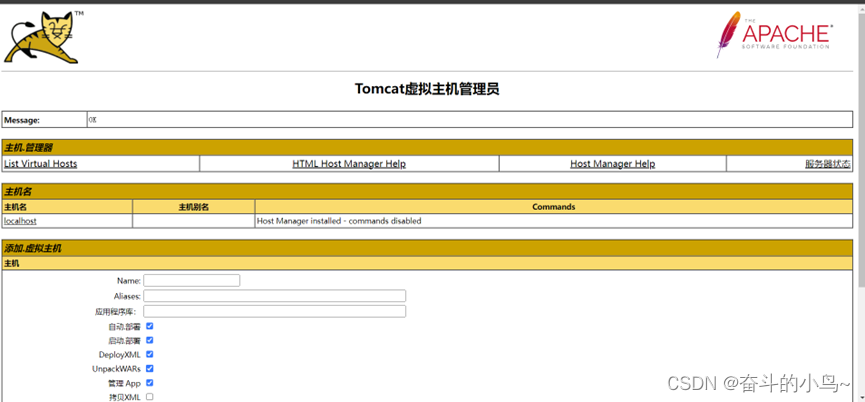
Task: Focus the 应用程序库 app base field
Action: click(275, 311)
